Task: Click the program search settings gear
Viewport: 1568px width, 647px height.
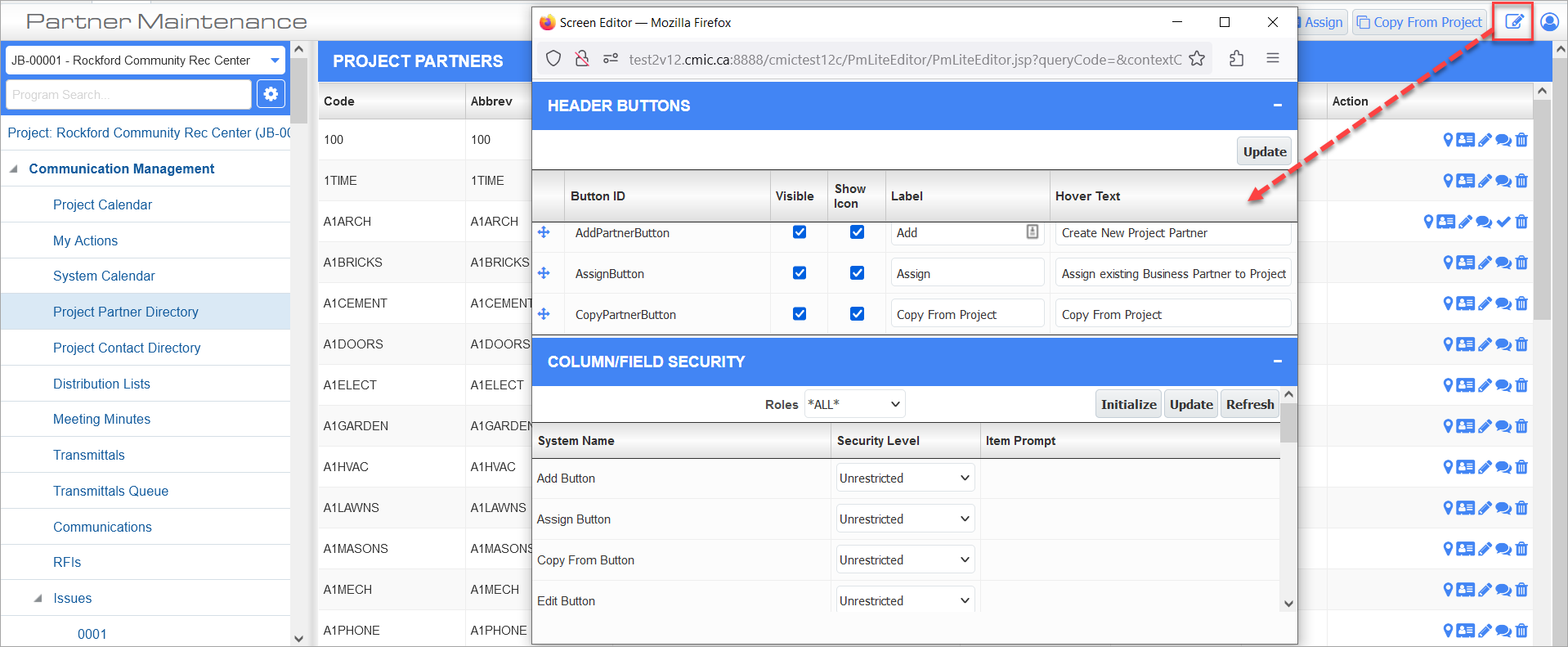Action: 271,94
